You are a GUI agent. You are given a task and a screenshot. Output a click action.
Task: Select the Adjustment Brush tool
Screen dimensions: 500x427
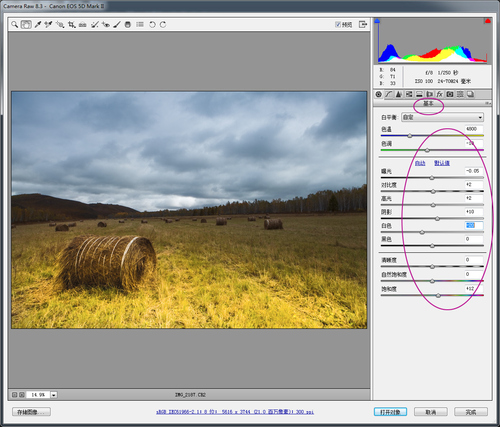[x=117, y=24]
